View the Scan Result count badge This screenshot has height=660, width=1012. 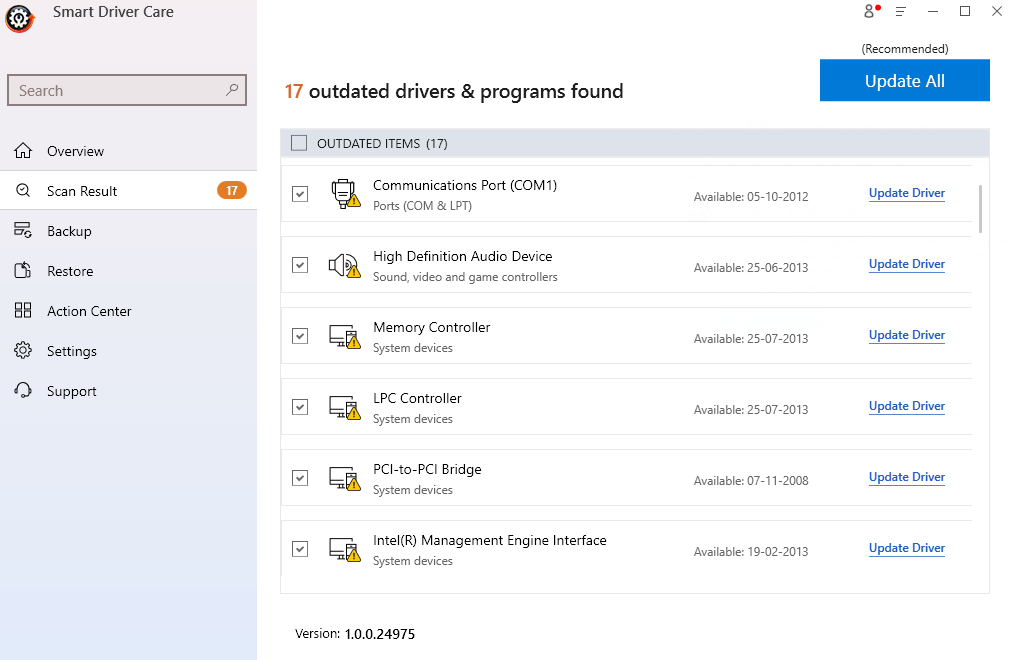(231, 190)
